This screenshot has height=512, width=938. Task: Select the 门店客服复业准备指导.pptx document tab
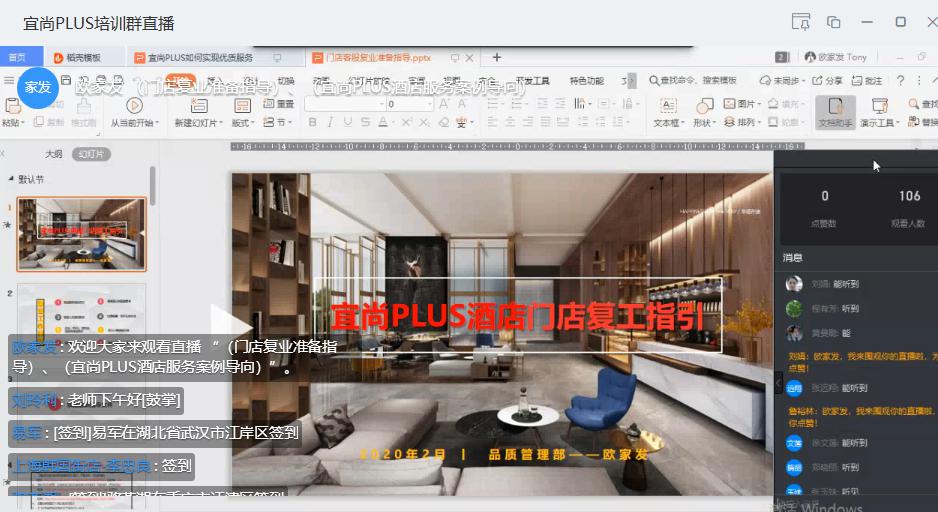pyautogui.click(x=378, y=57)
